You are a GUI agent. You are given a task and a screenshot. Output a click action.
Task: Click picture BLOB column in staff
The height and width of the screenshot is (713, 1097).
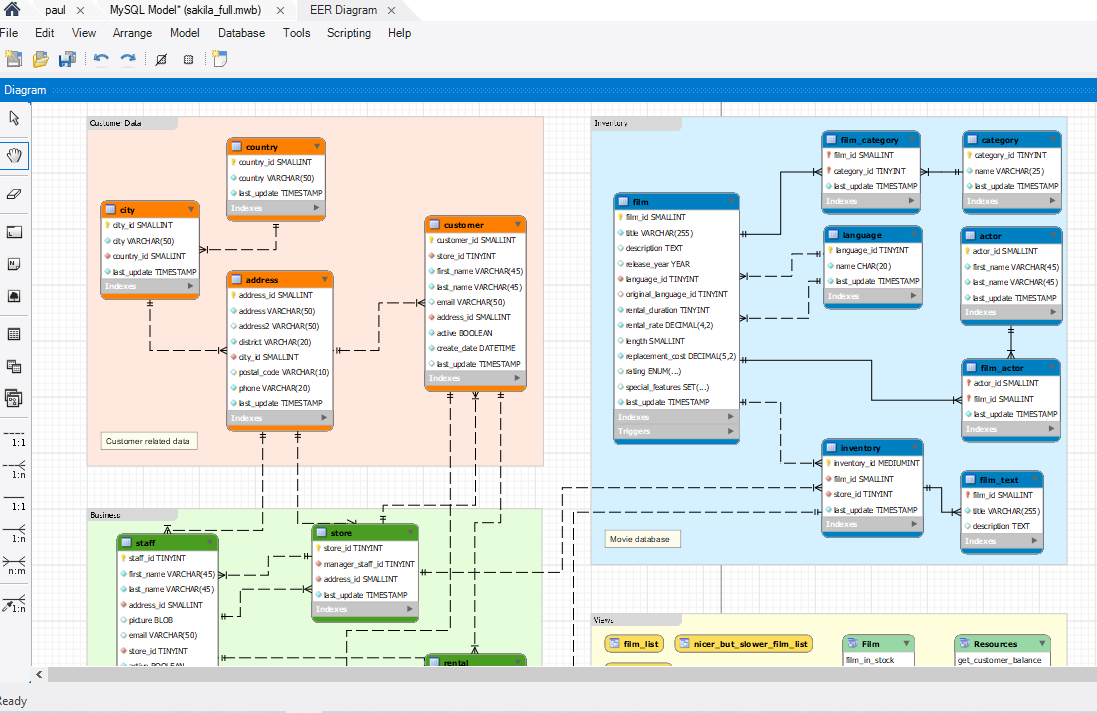click(150, 620)
